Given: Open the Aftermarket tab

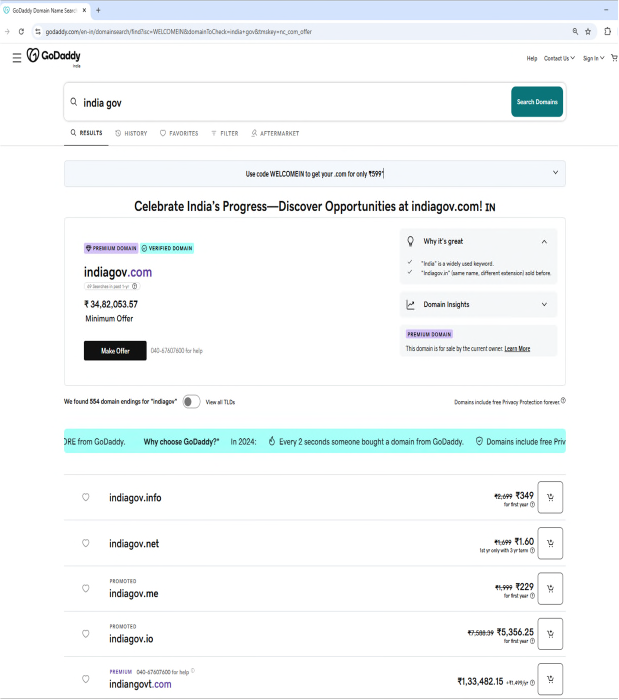Looking at the screenshot, I should 275,133.
